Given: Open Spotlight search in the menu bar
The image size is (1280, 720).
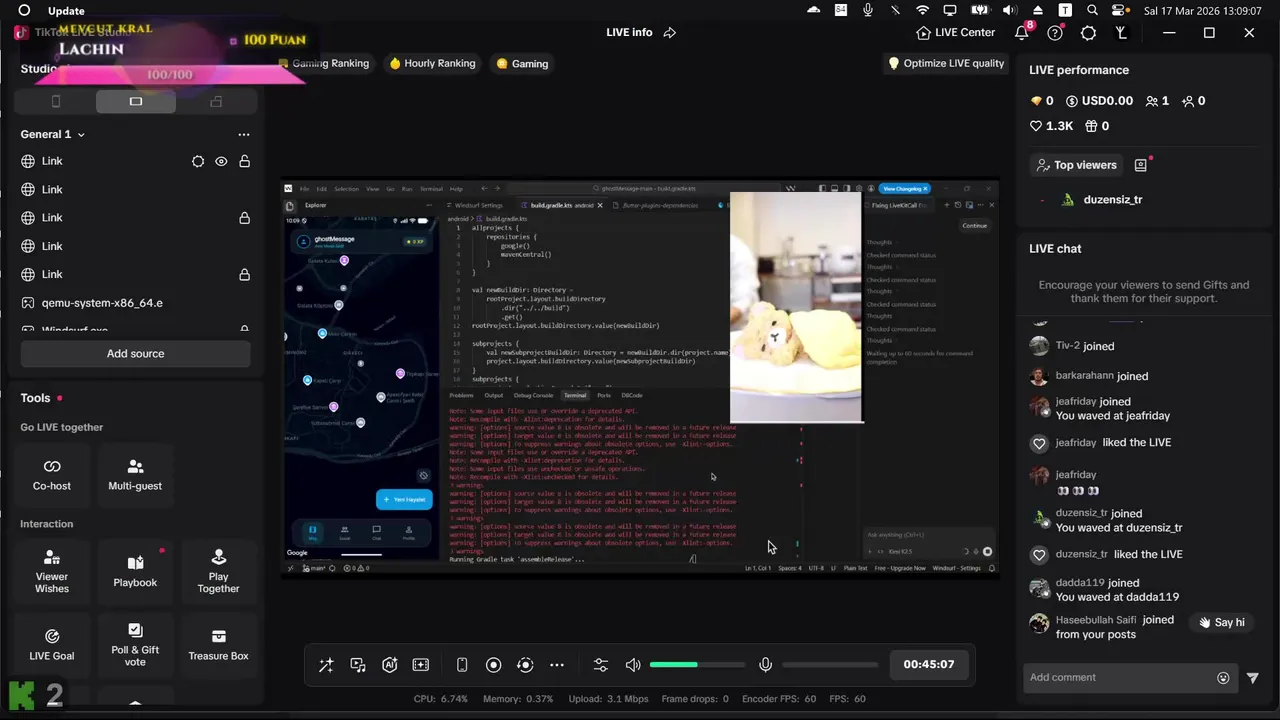Looking at the screenshot, I should pyautogui.click(x=1092, y=10).
